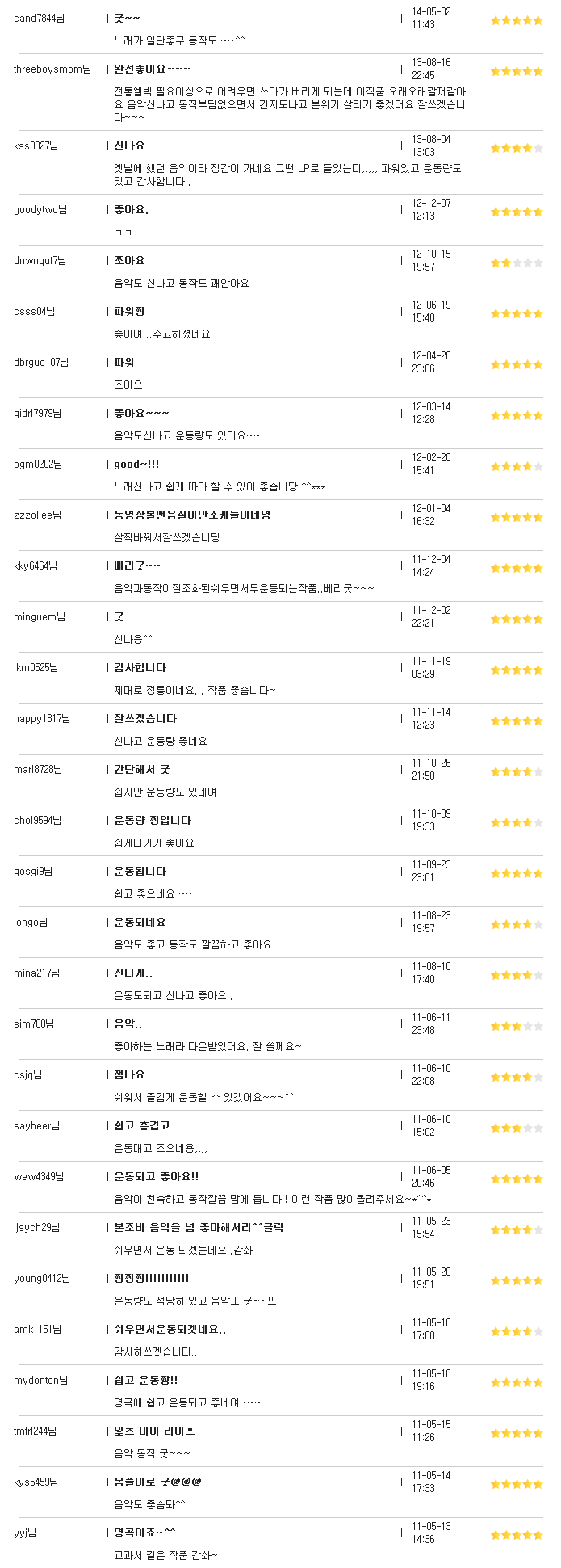561x1568 pixels.
Task: Click the star rating on cand7844's review
Action: point(517,20)
